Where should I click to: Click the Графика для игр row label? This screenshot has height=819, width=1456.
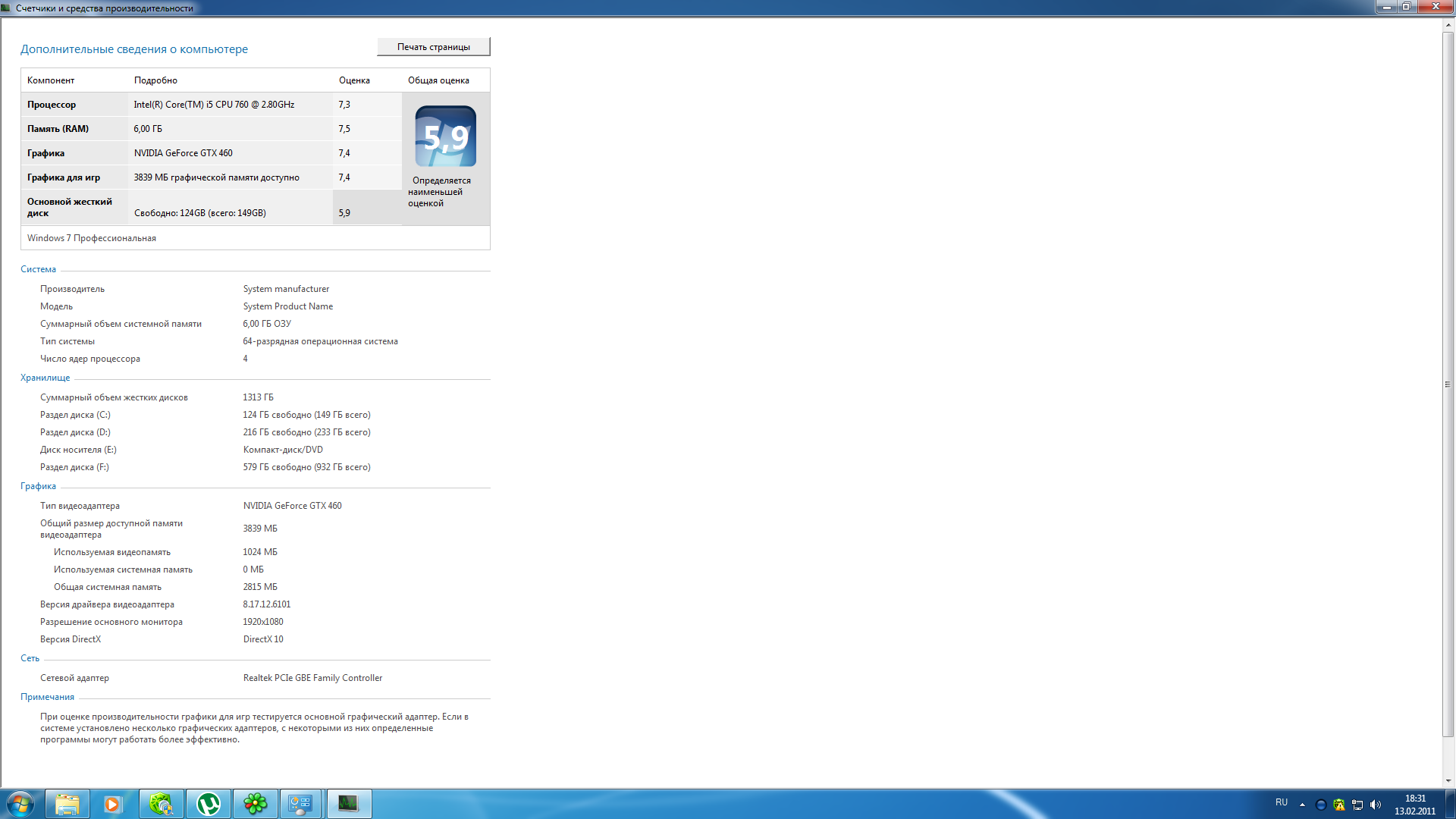(x=64, y=177)
